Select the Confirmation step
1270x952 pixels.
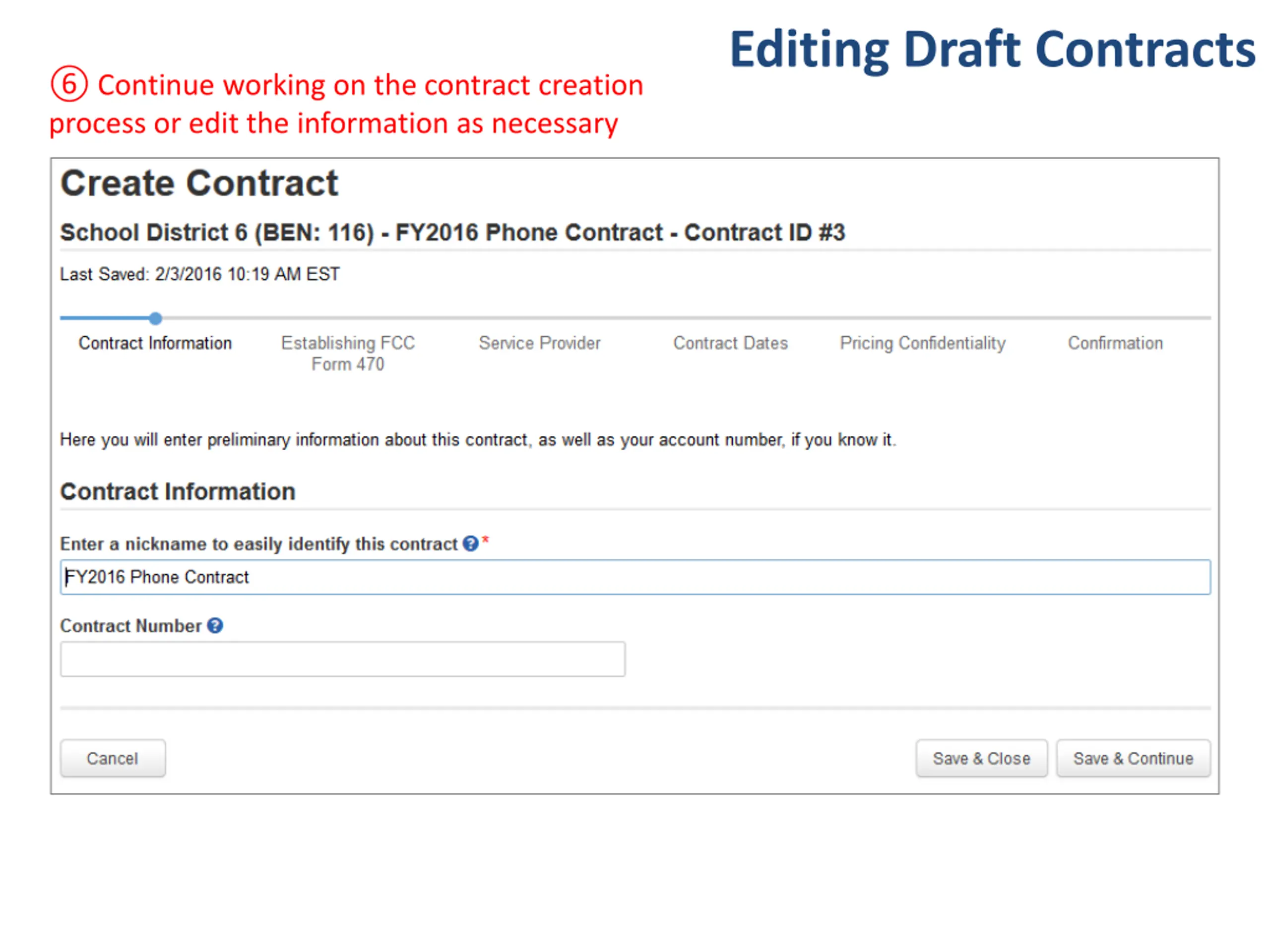pyautogui.click(x=1115, y=343)
